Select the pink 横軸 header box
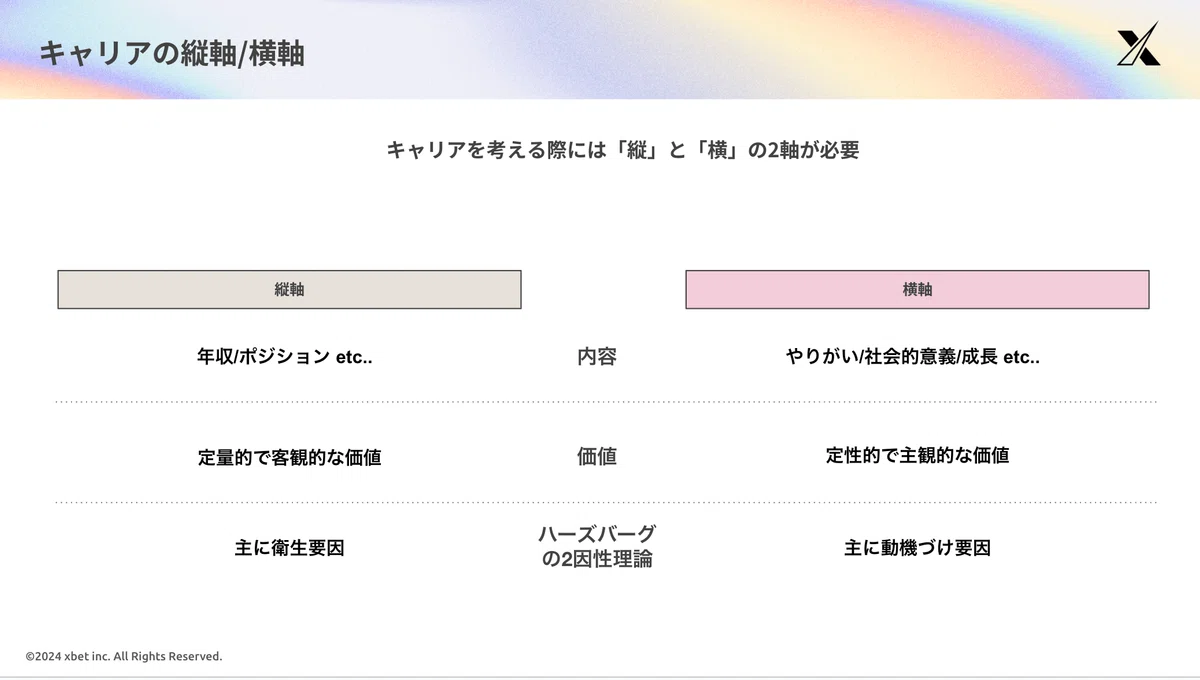The image size is (1200, 680). (x=917, y=289)
